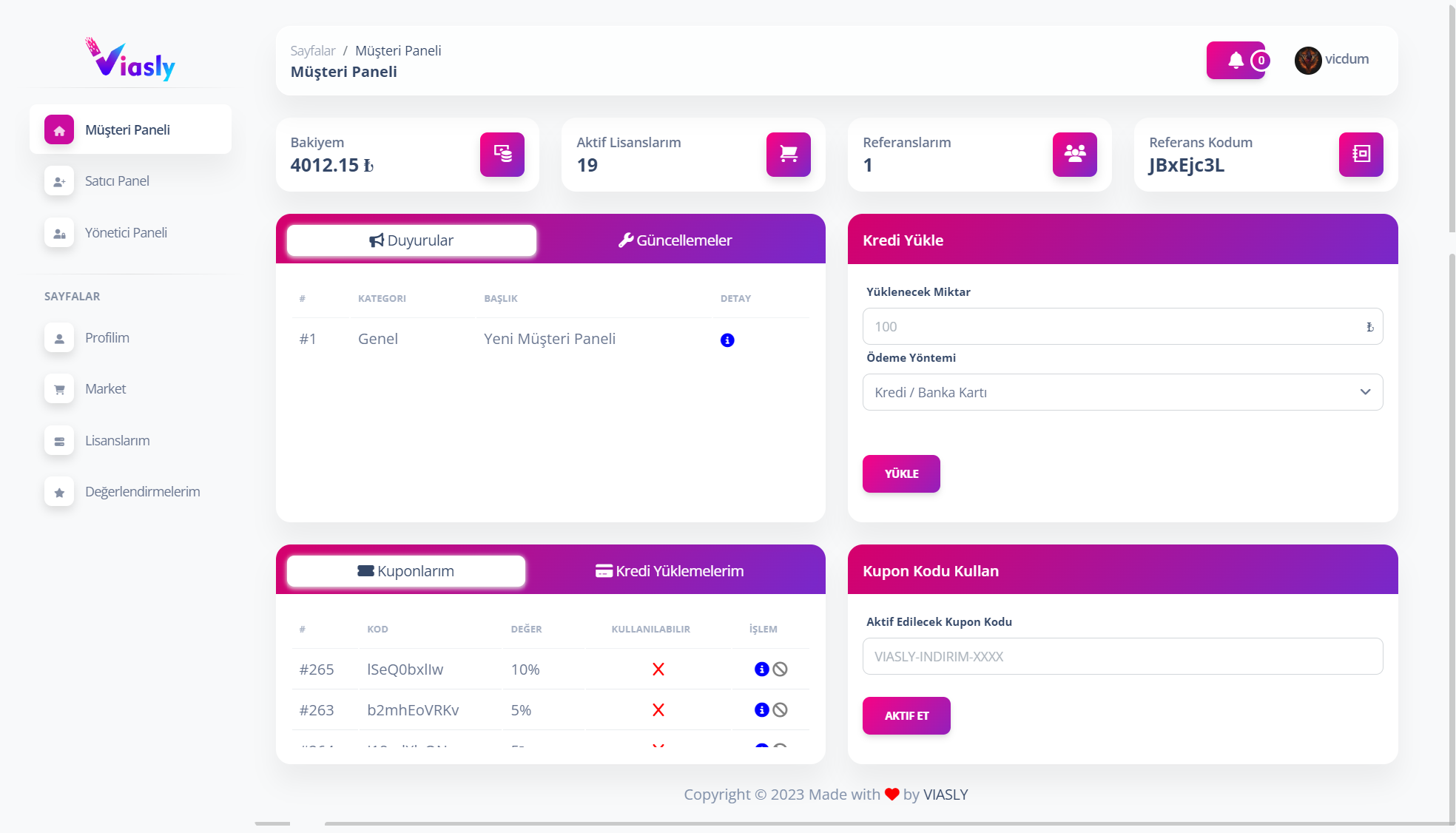The width and height of the screenshot is (1456, 833).
Task: Click the Aktif Edilecek Kupon Kodu field
Action: pos(1122,656)
